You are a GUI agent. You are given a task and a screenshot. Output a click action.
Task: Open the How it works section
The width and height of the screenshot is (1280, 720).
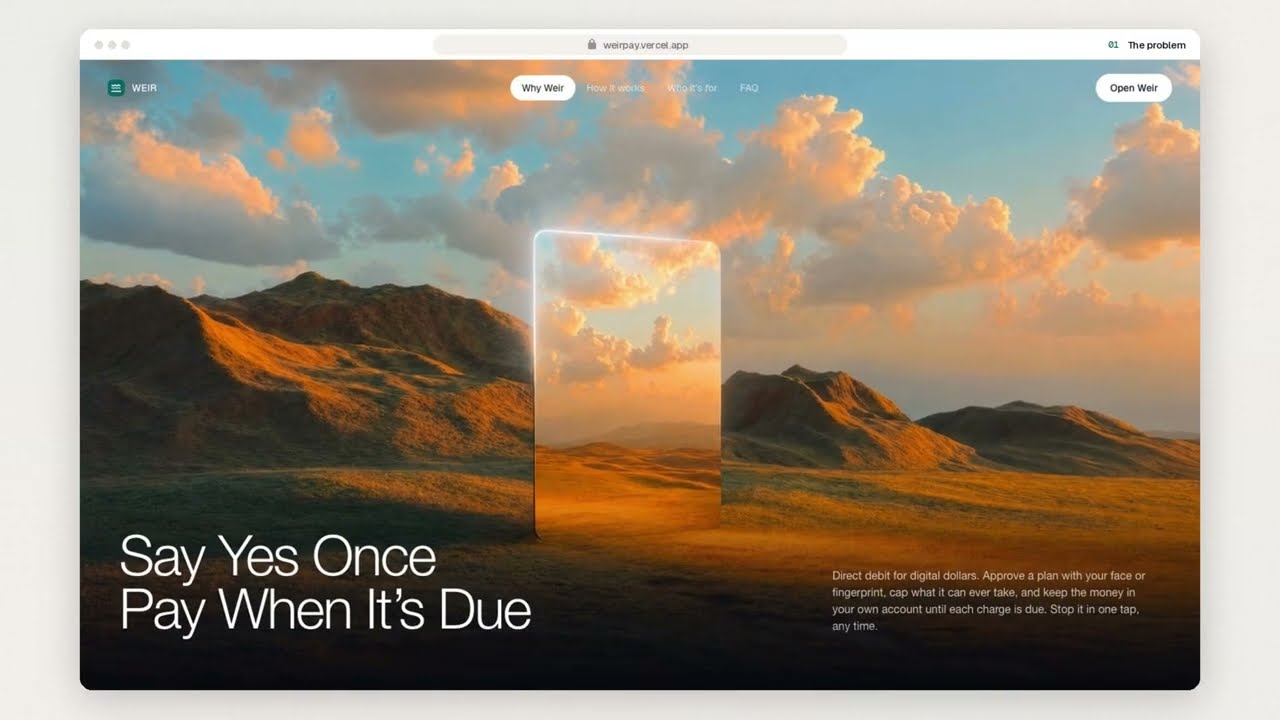click(x=615, y=88)
